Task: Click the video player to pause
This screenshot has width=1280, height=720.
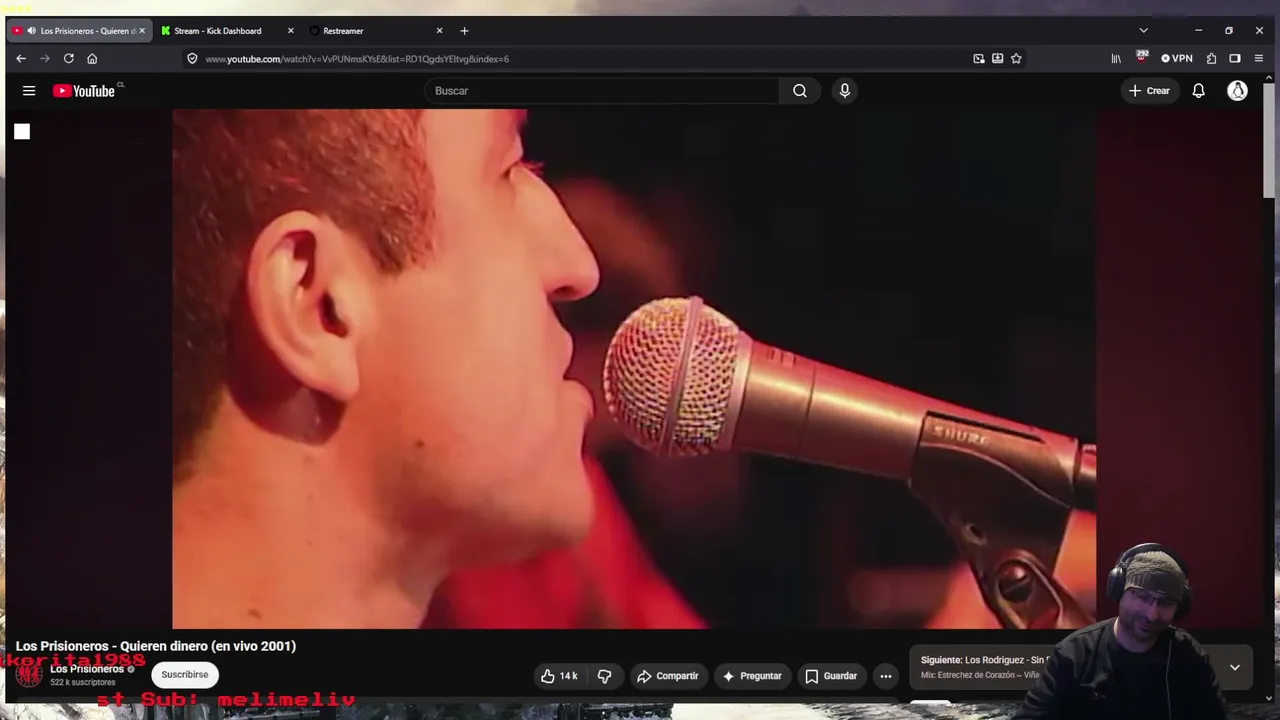Action: pyautogui.click(x=634, y=368)
